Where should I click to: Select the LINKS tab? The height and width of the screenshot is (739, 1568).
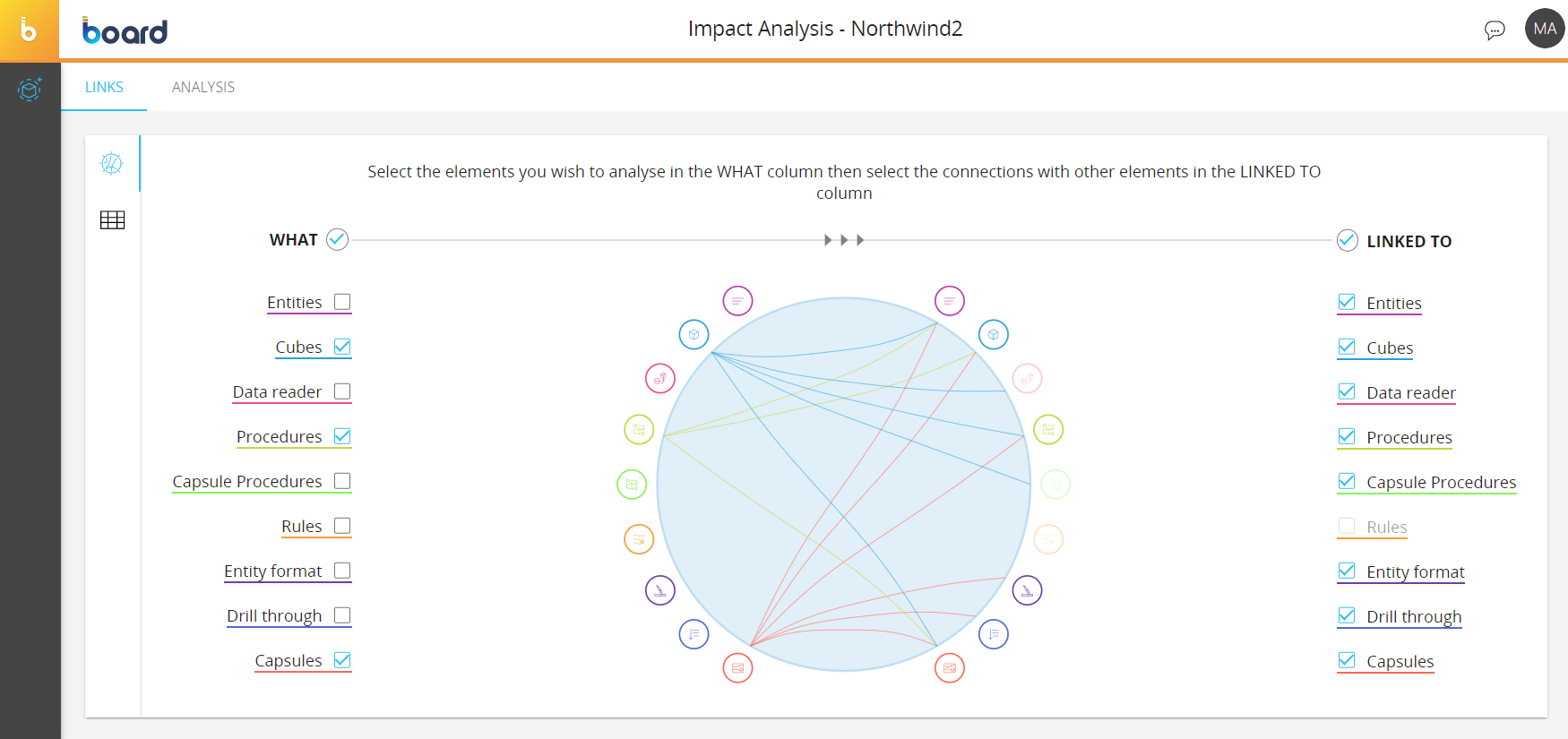pos(104,87)
